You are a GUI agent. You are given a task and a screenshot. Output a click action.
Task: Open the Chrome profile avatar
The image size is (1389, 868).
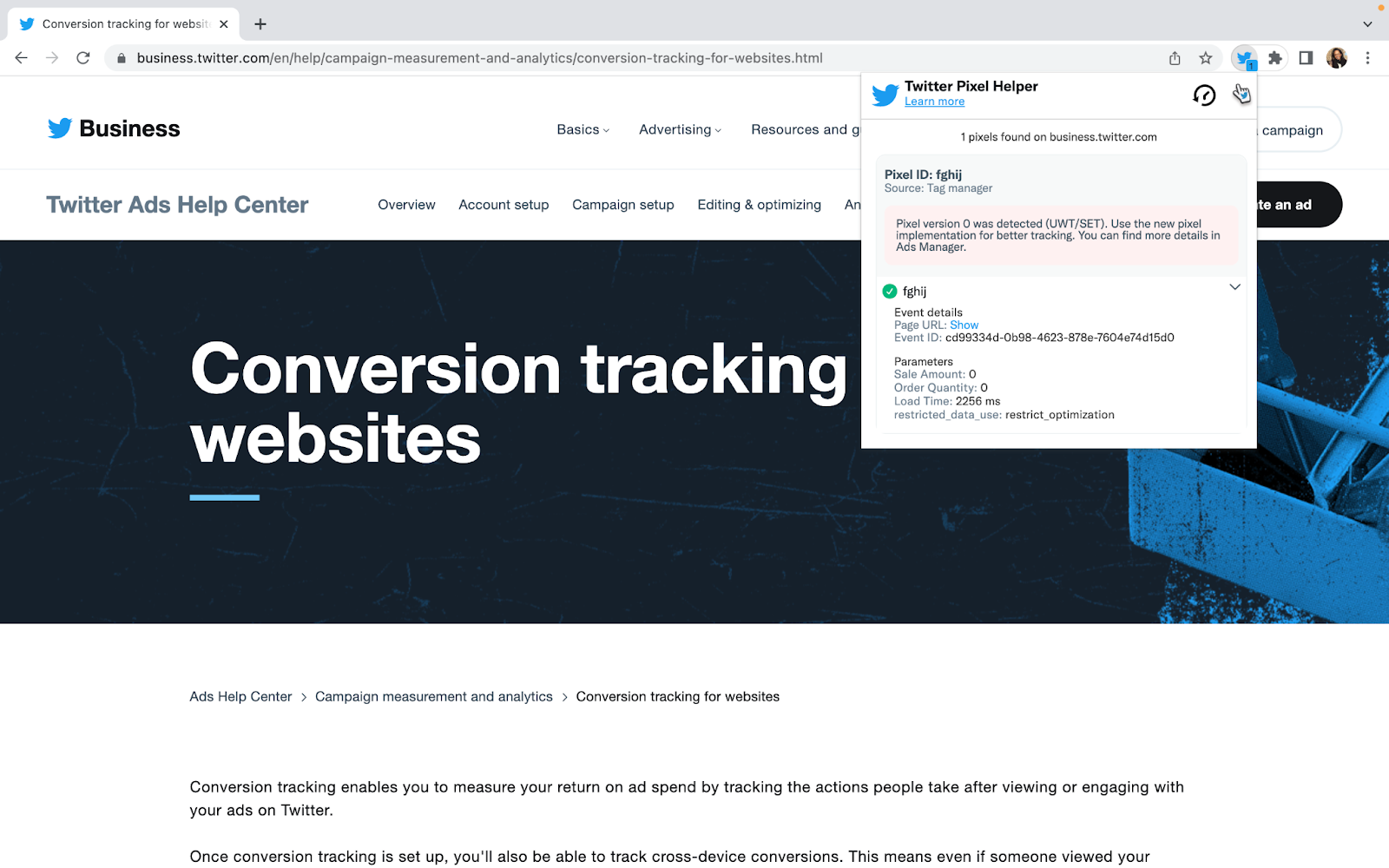[1337, 58]
